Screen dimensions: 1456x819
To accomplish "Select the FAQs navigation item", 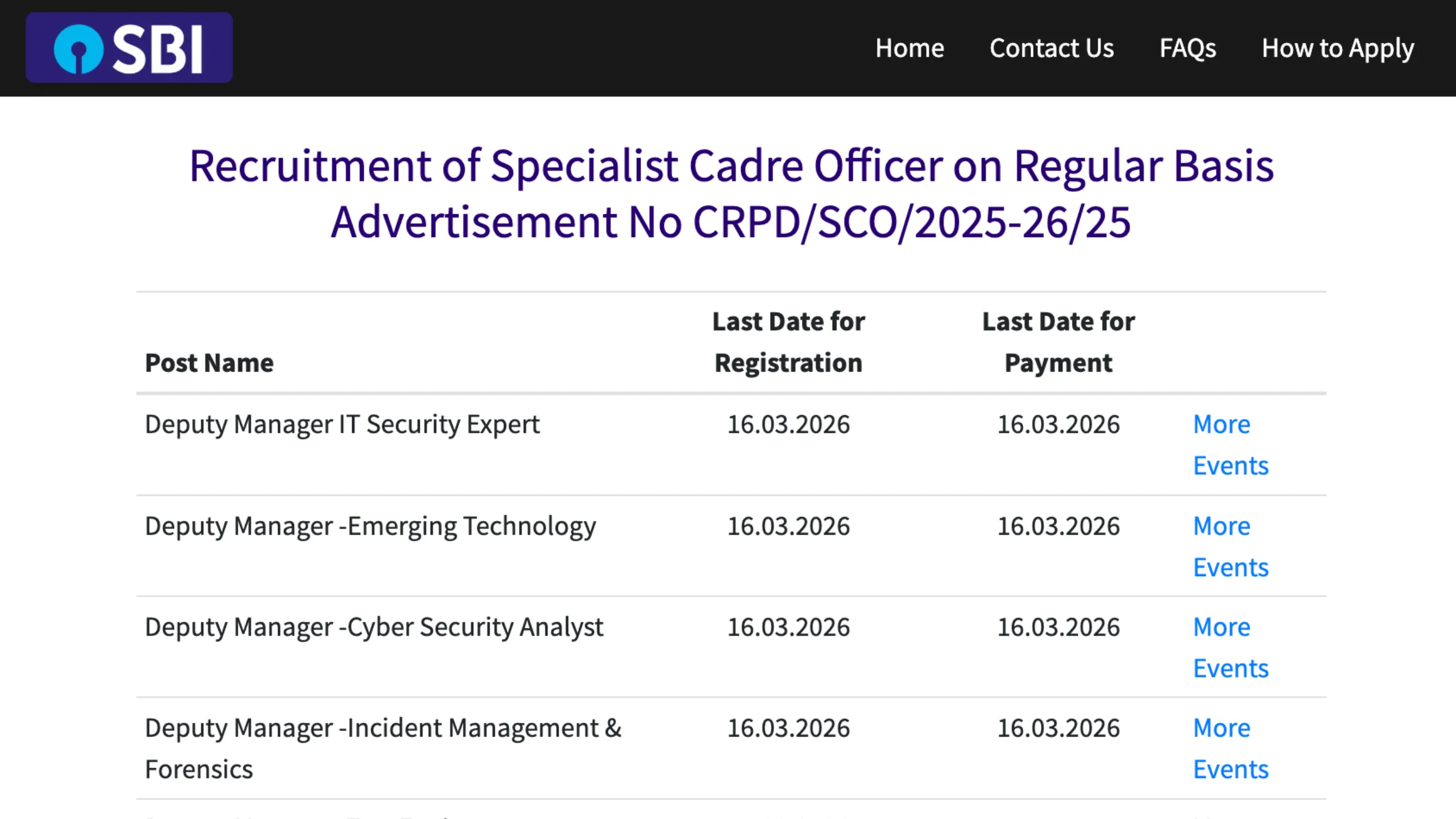I will pyautogui.click(x=1188, y=48).
